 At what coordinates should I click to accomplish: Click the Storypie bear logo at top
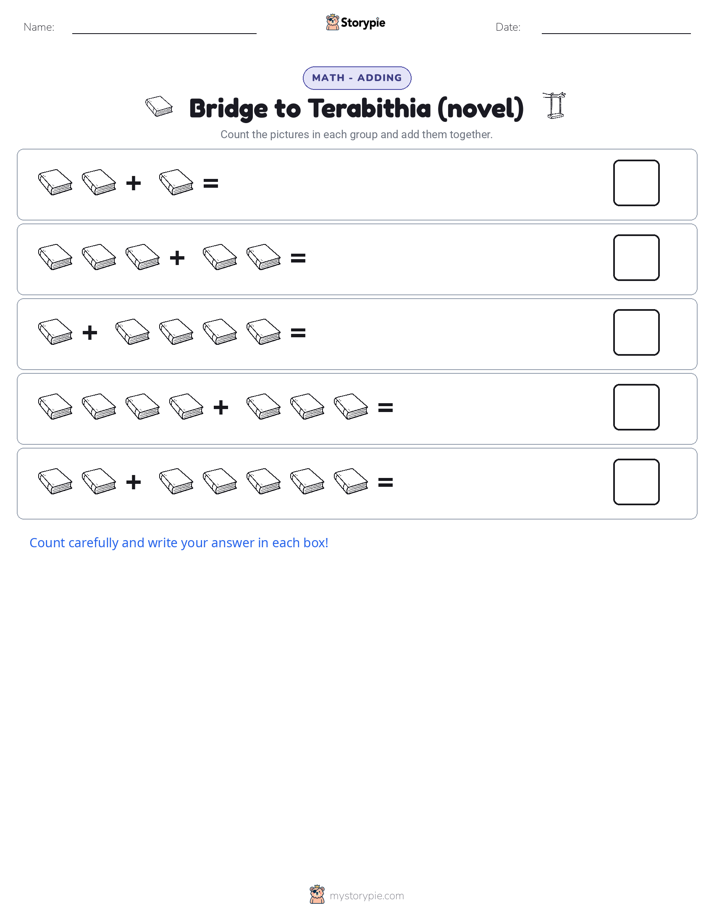pyautogui.click(x=332, y=22)
